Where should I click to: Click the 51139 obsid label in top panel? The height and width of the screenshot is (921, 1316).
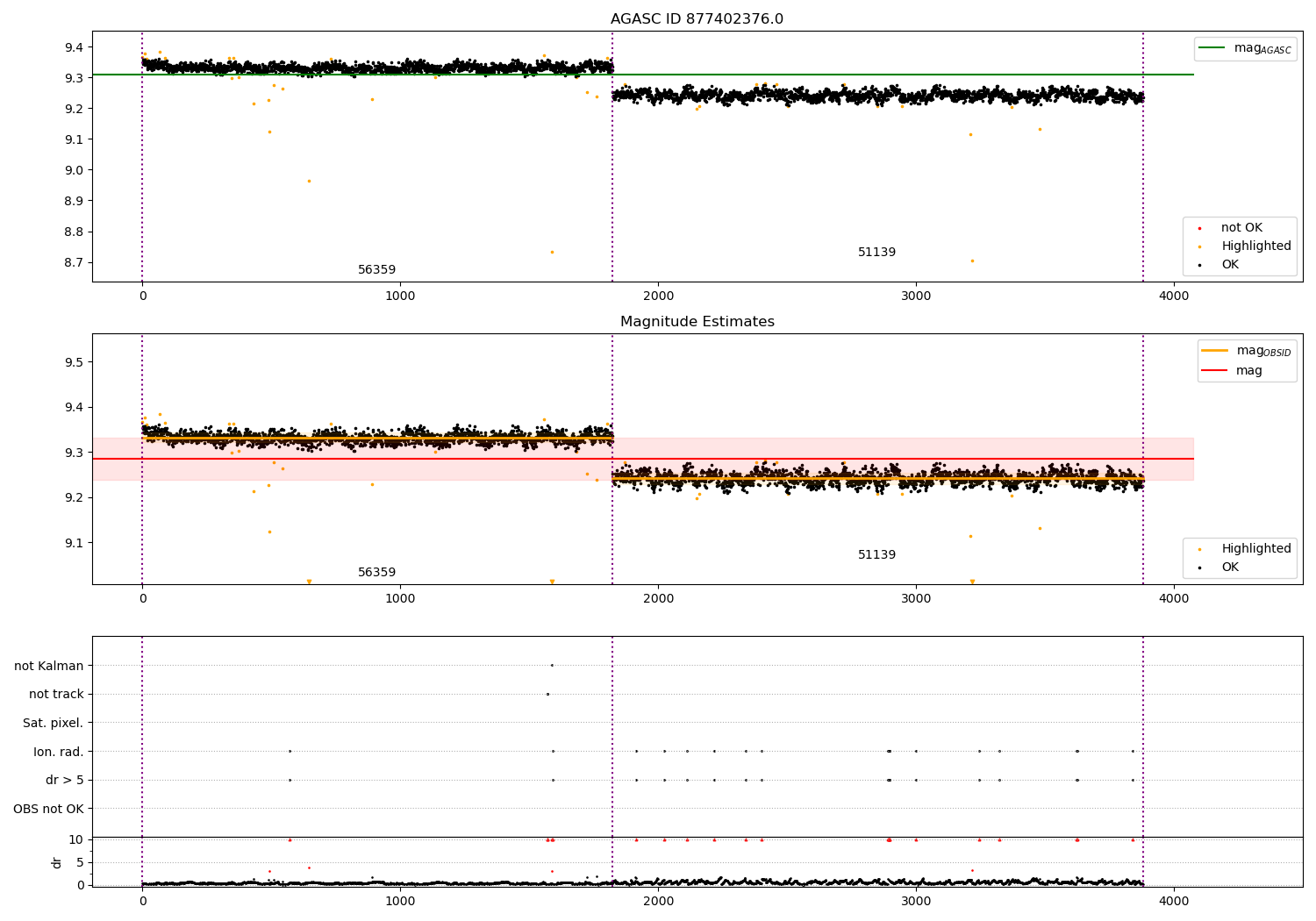tap(876, 253)
